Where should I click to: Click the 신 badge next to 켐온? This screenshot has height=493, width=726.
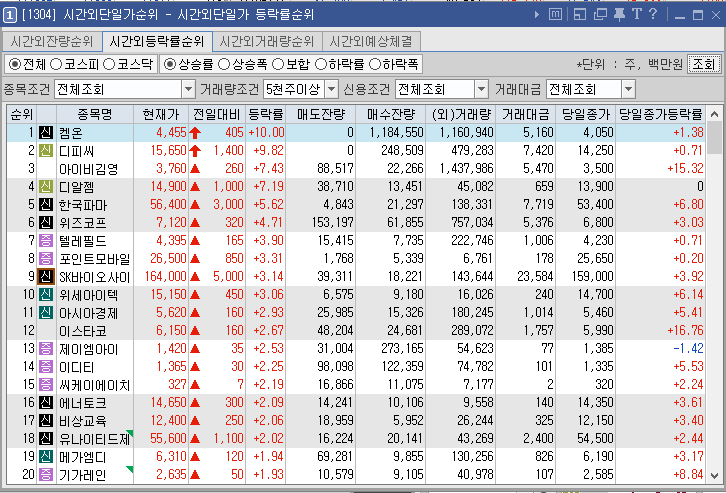point(46,132)
